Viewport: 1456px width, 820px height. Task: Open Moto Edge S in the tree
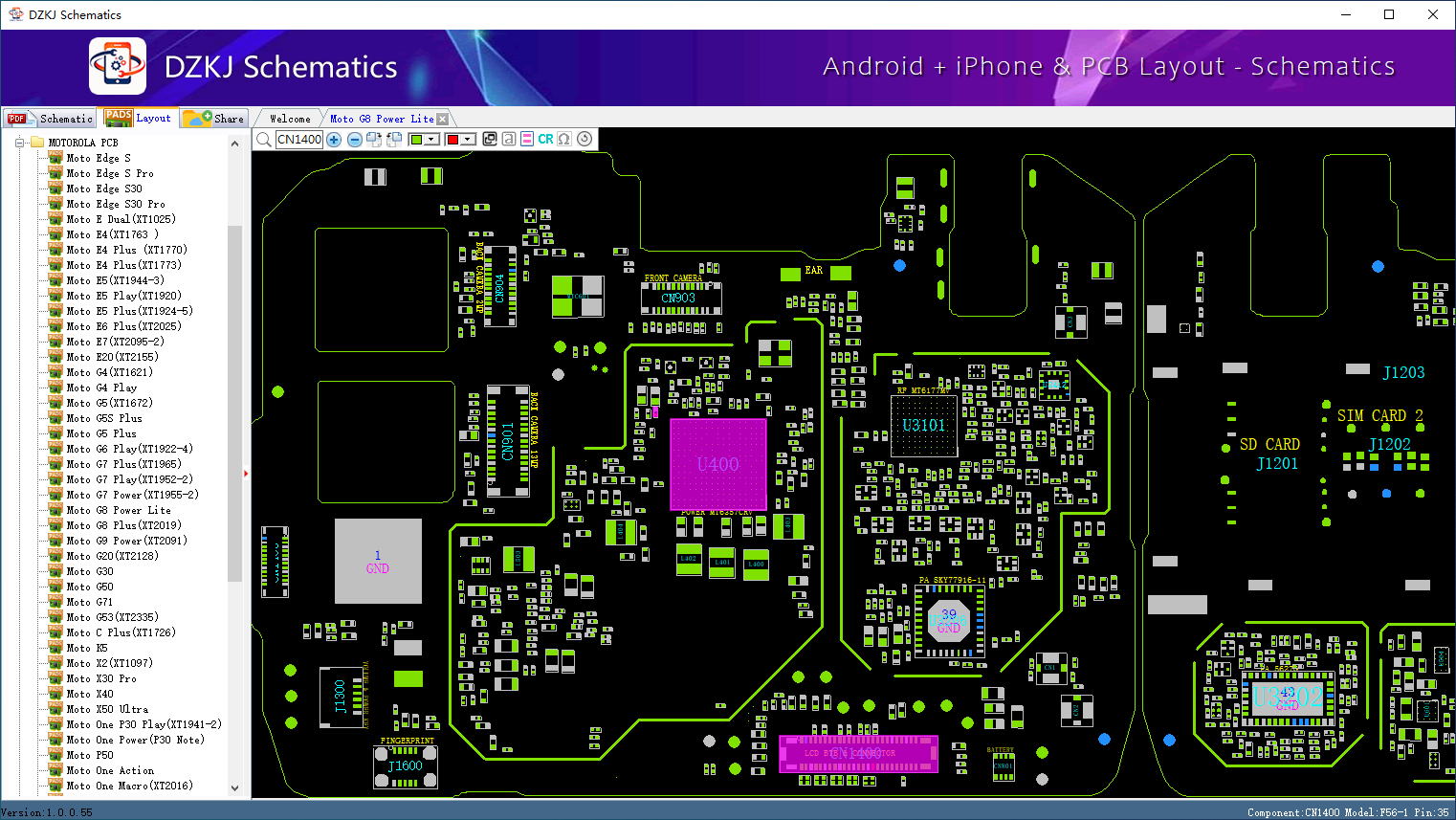(x=99, y=158)
